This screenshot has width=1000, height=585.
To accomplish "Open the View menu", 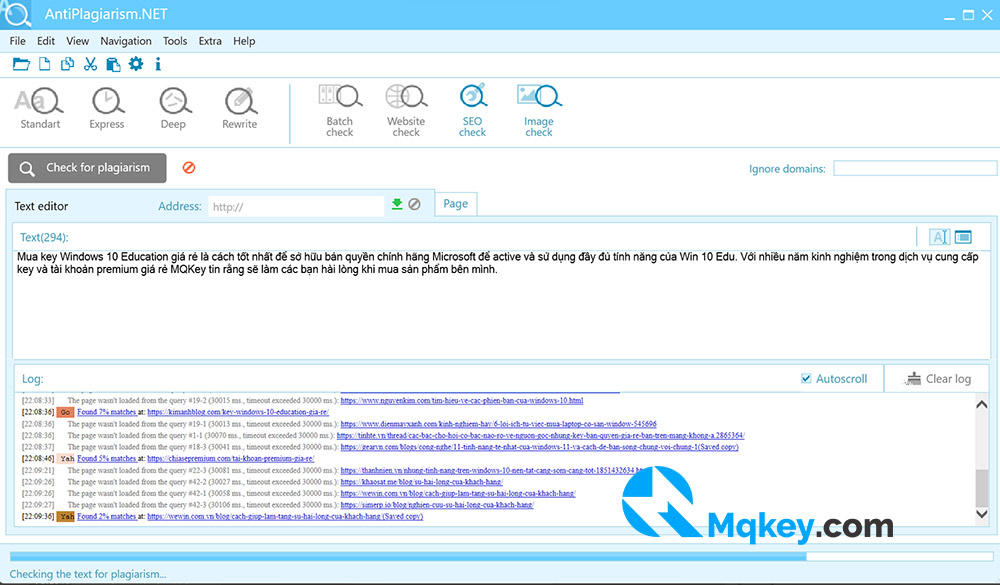I will (x=78, y=41).
